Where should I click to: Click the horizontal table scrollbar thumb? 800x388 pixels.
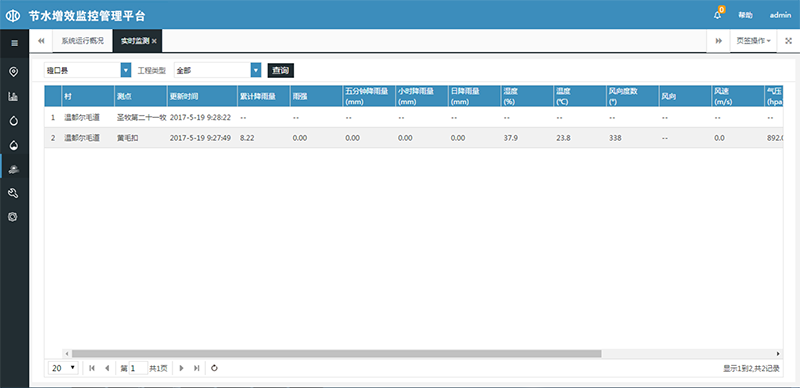click(x=337, y=353)
